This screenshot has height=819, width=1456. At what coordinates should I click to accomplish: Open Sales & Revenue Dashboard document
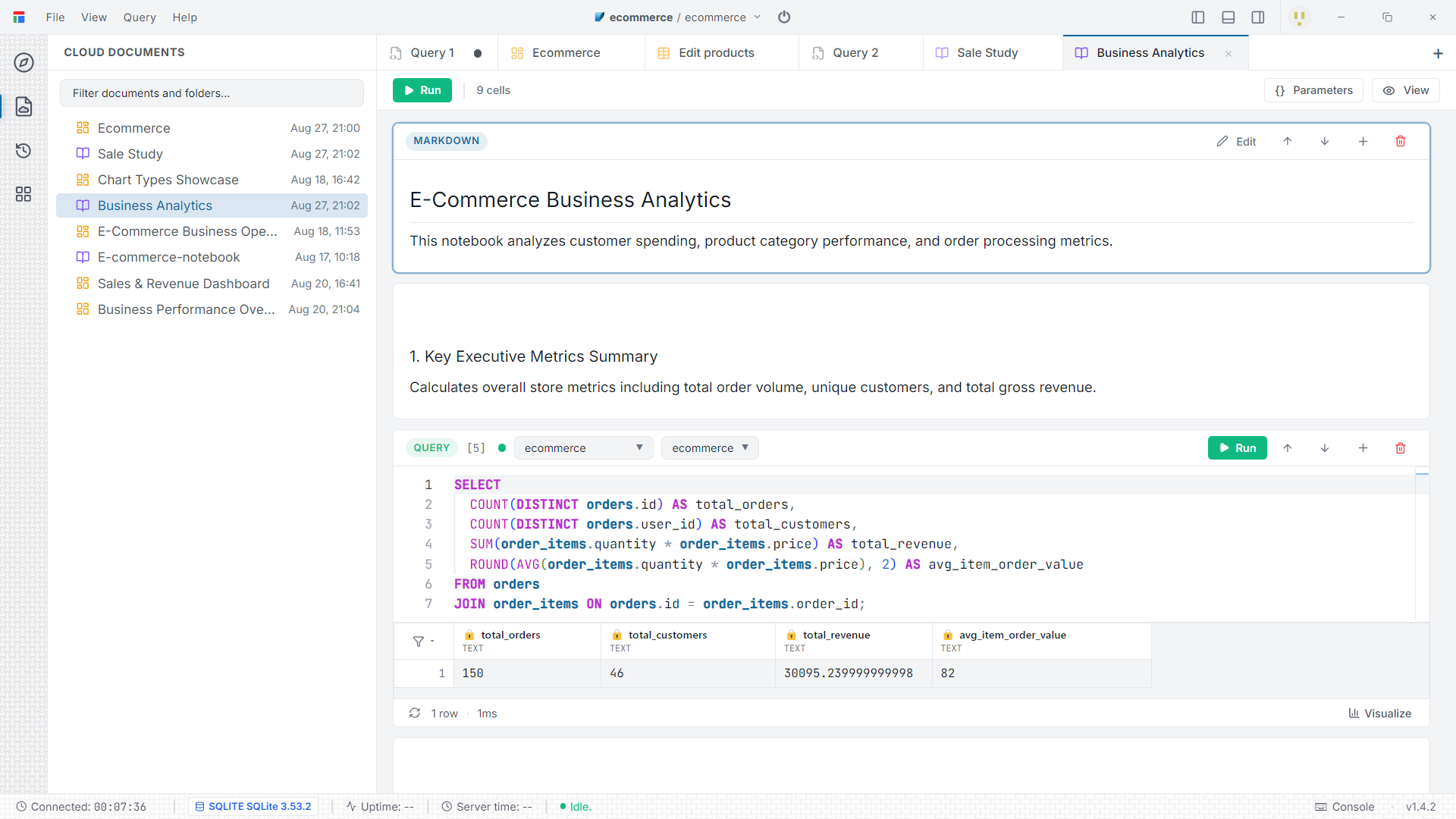pos(212,284)
